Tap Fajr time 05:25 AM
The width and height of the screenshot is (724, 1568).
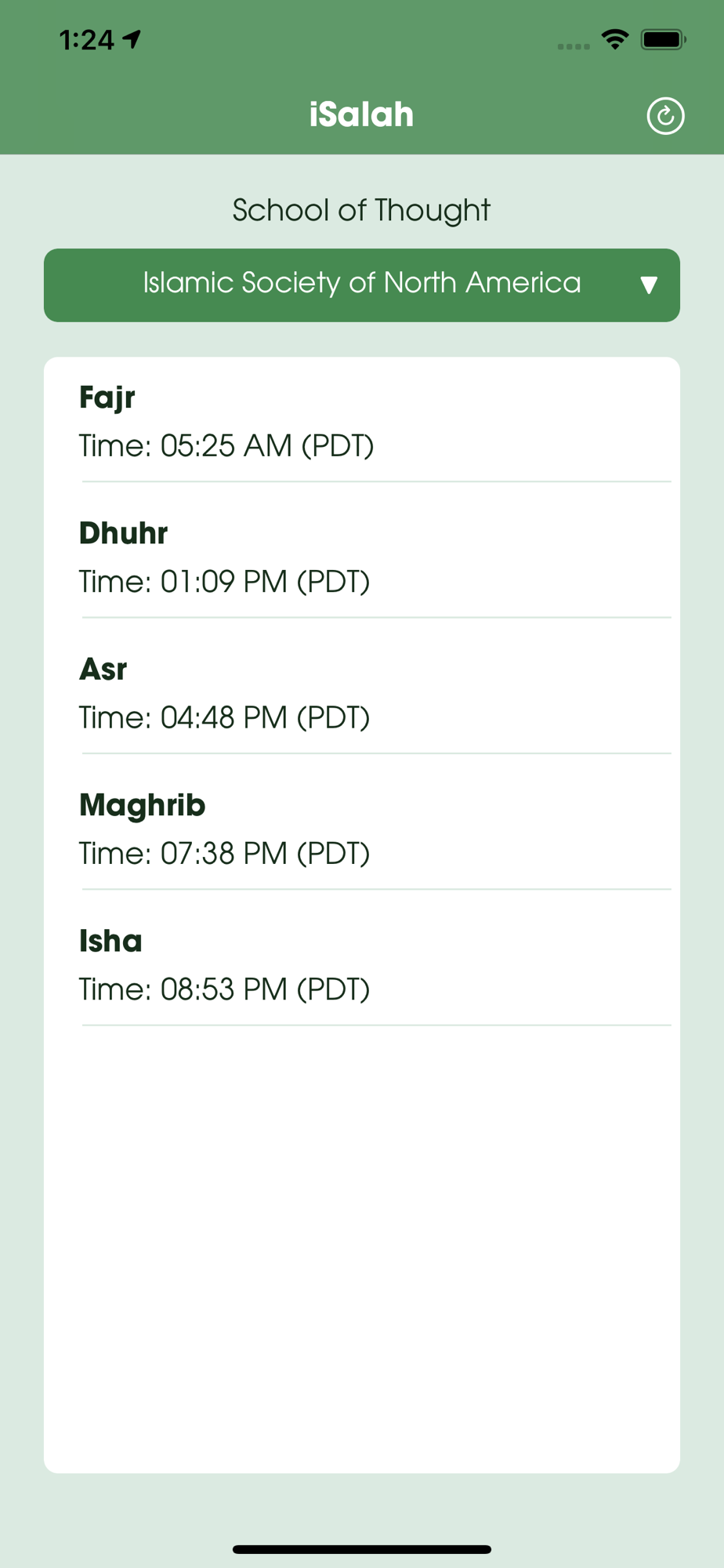226,446
